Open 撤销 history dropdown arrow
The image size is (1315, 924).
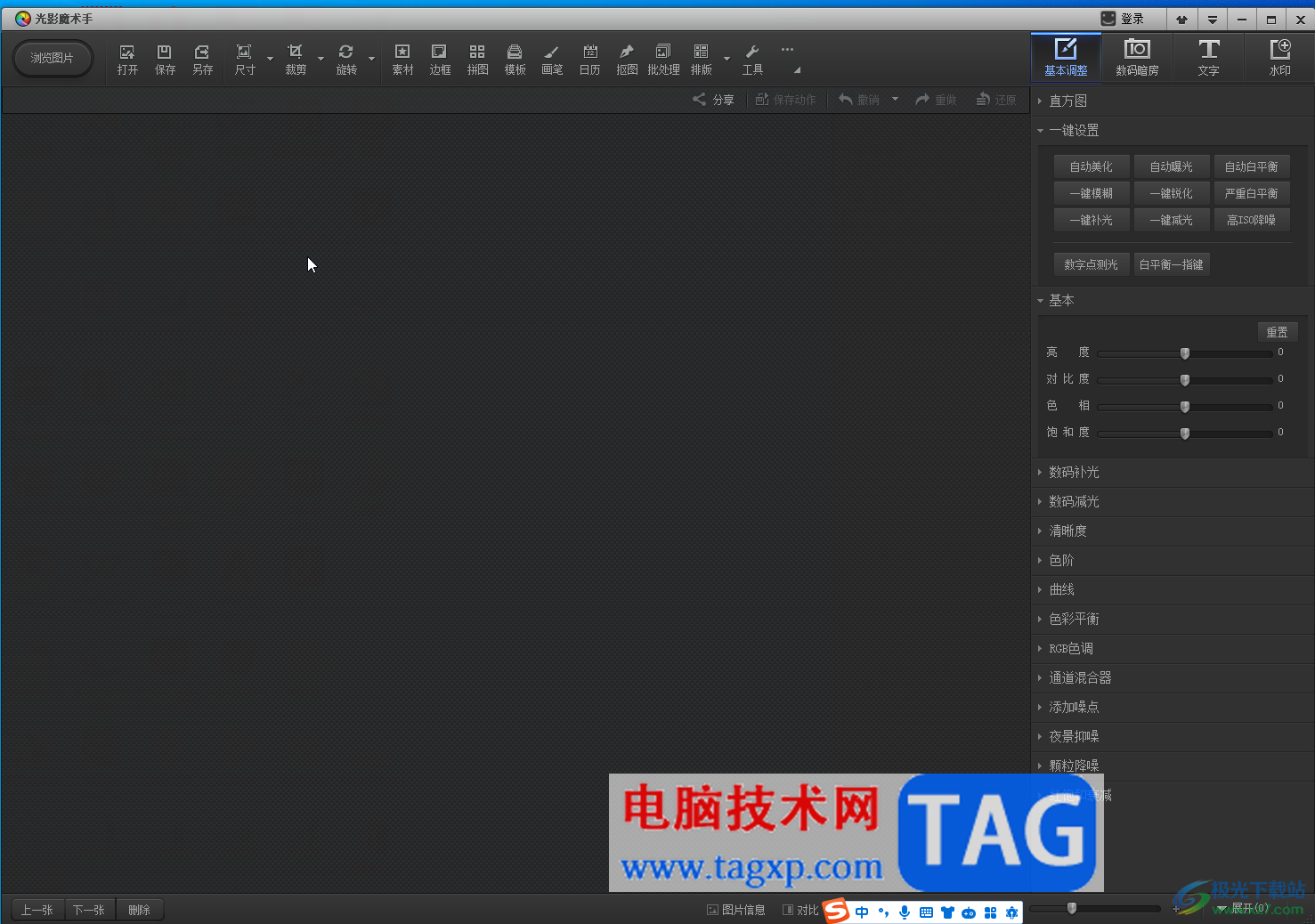coord(895,100)
